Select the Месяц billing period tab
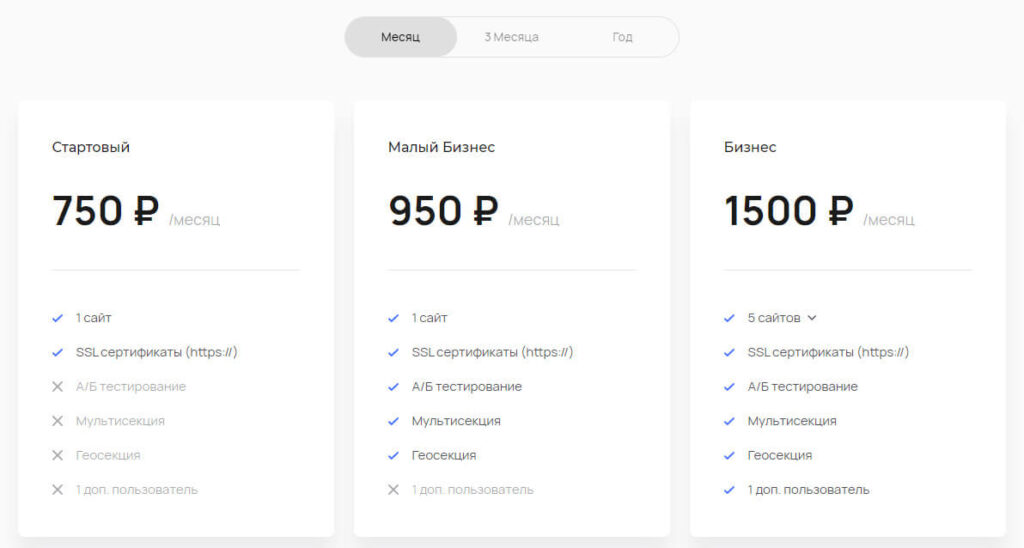 click(x=400, y=37)
